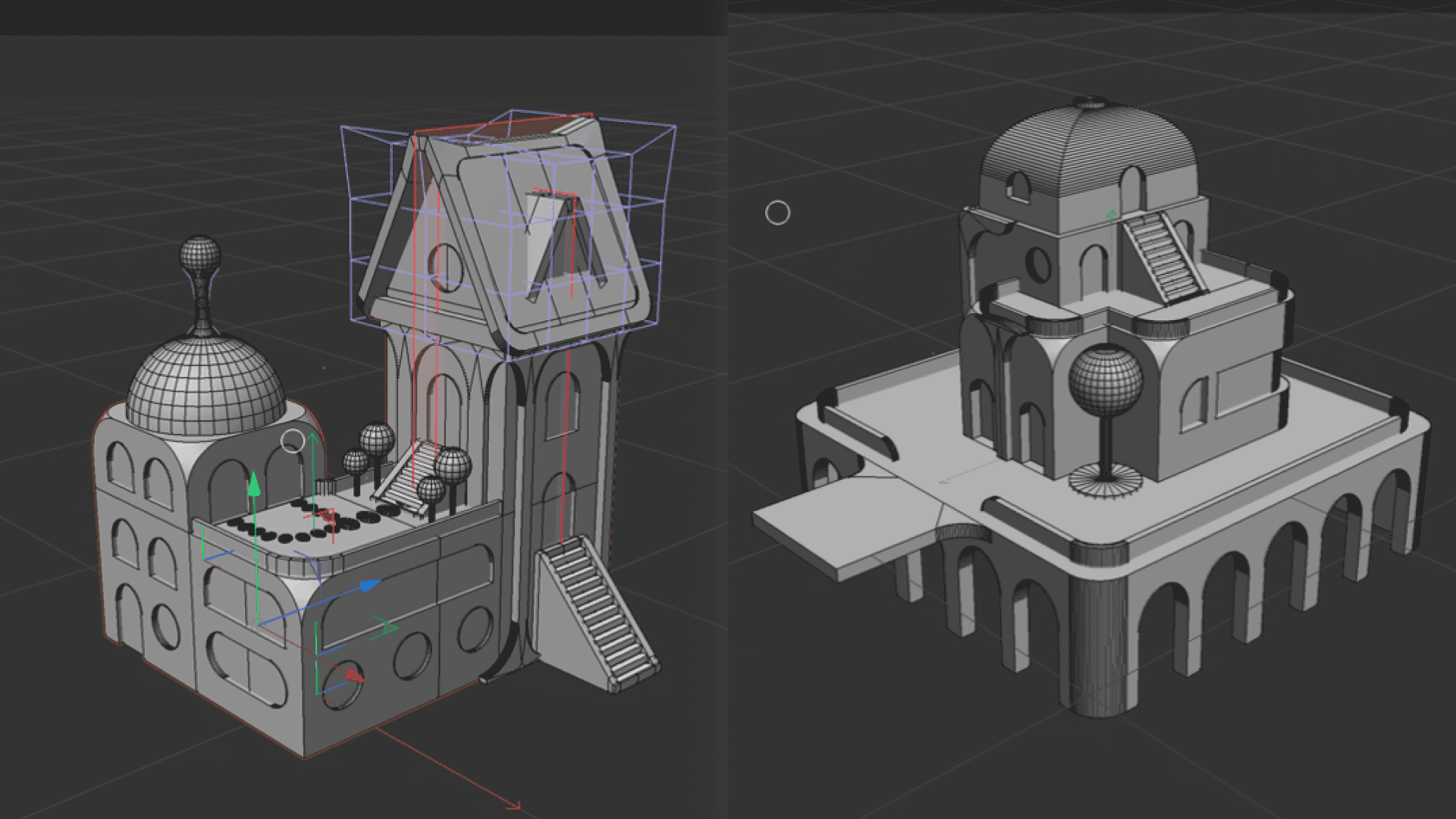Click the dark header bar above left viewport
Image resolution: width=1456 pixels, height=819 pixels.
click(x=362, y=17)
